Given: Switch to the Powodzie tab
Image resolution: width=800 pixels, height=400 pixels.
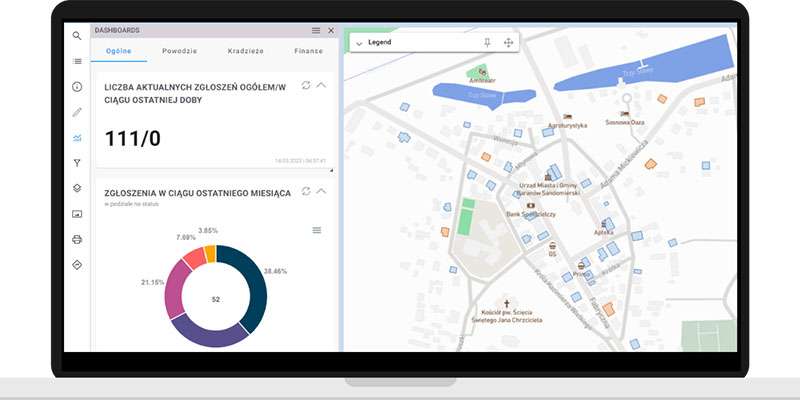Looking at the screenshot, I should pyautogui.click(x=182, y=51).
